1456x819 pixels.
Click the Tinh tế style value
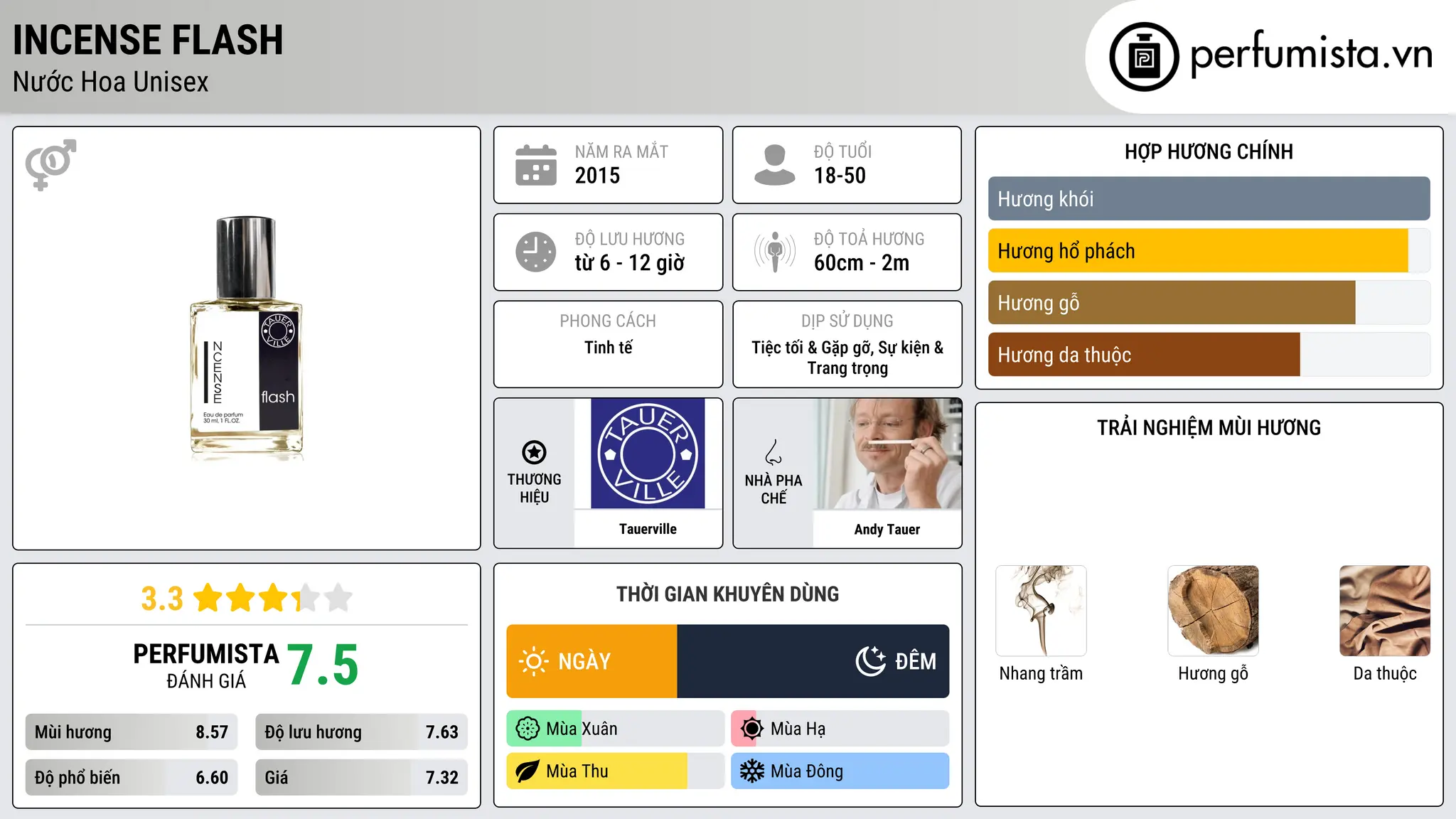coord(608,348)
